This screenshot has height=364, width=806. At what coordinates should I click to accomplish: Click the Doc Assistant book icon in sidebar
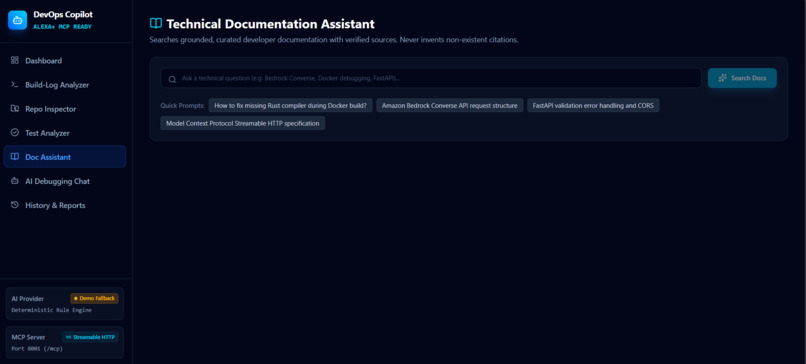pos(15,157)
